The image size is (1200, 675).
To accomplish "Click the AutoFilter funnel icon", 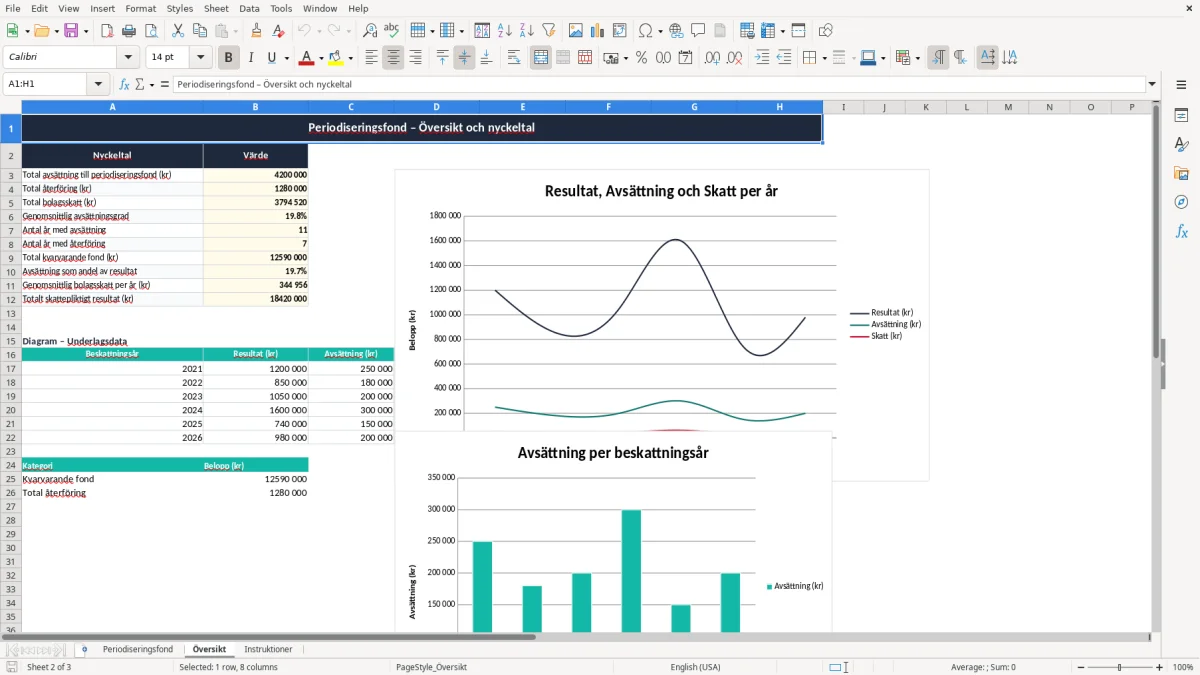I will coord(548,31).
